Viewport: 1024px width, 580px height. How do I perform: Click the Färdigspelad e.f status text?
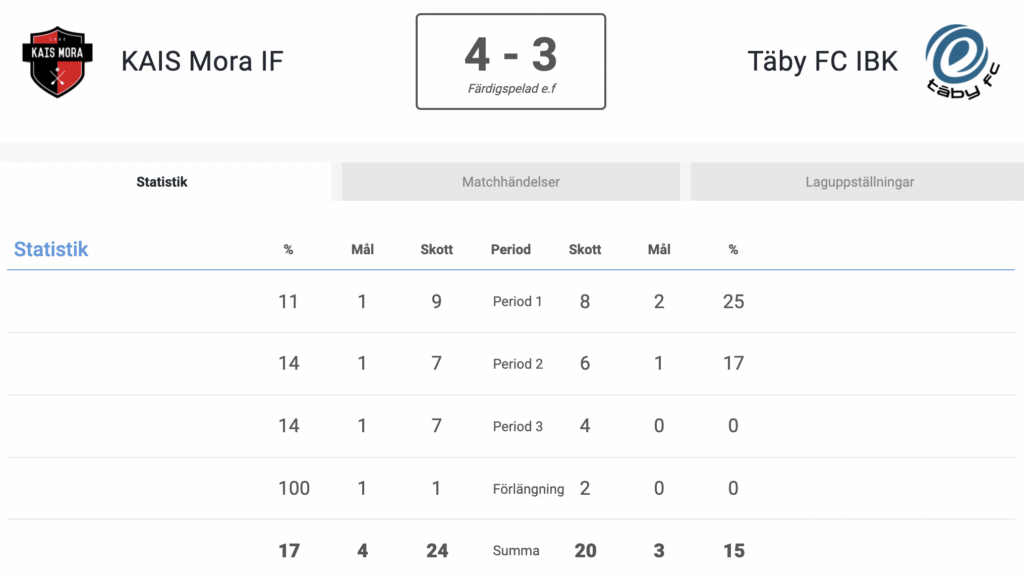click(511, 88)
